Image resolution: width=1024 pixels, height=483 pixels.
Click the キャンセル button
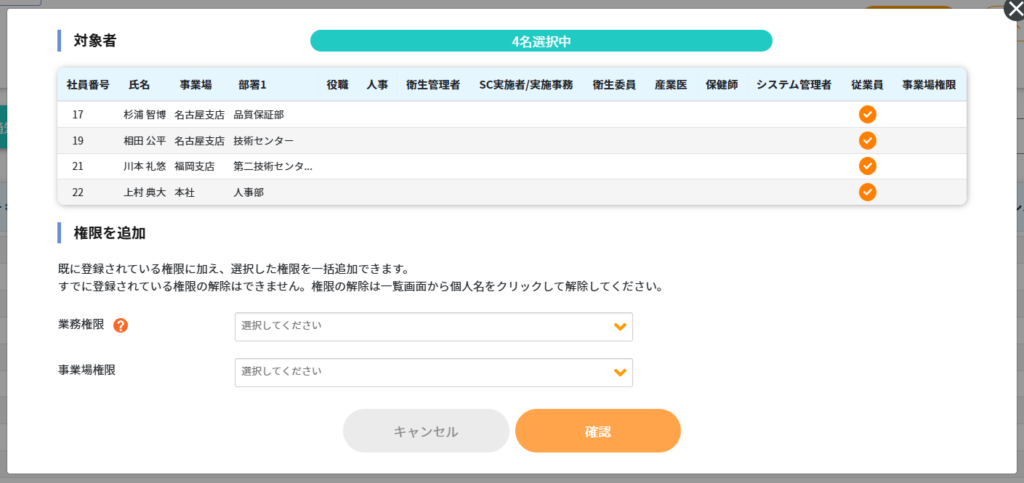426,431
